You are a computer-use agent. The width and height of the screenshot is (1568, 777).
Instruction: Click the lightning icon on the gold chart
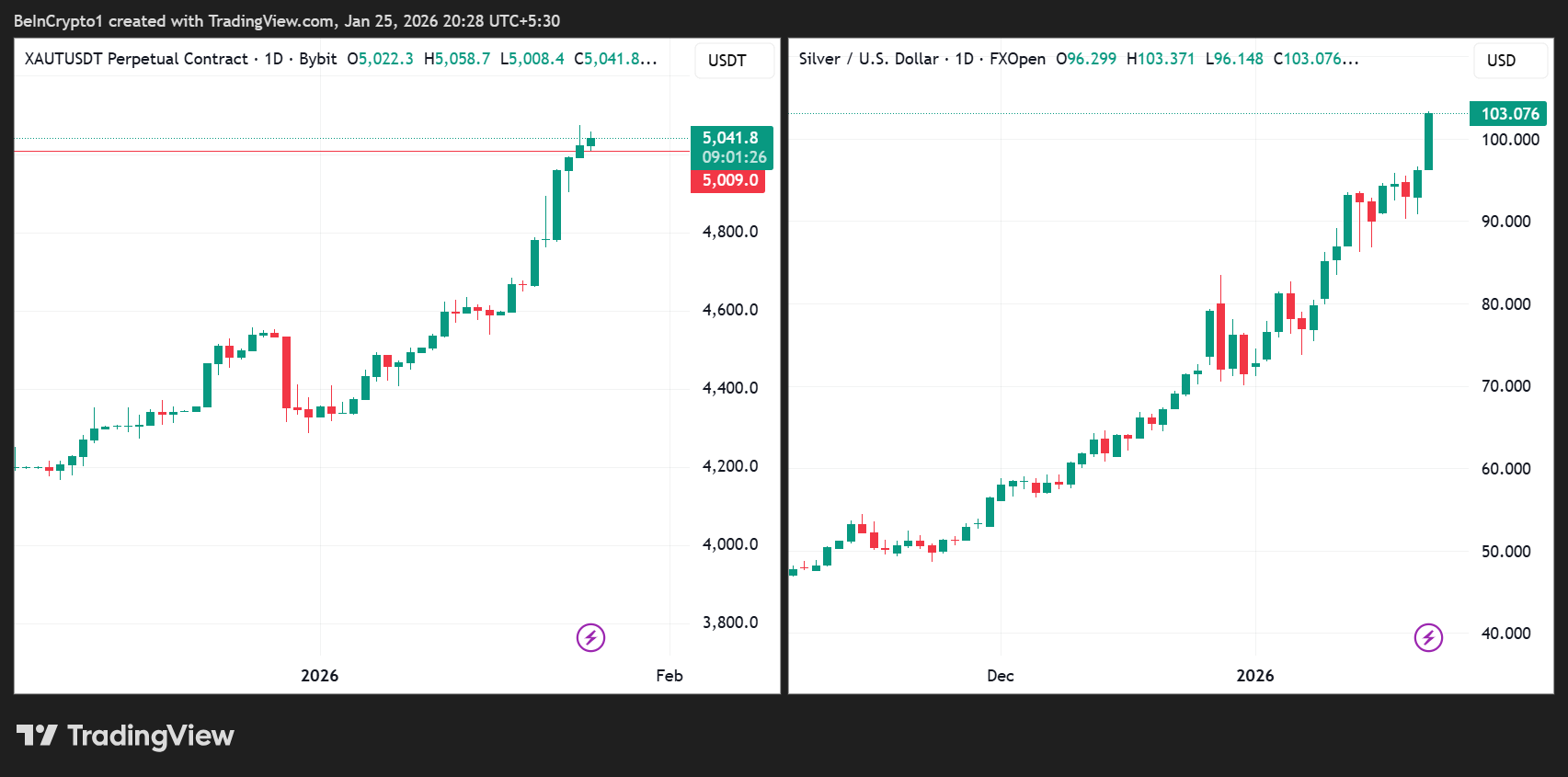tap(590, 637)
